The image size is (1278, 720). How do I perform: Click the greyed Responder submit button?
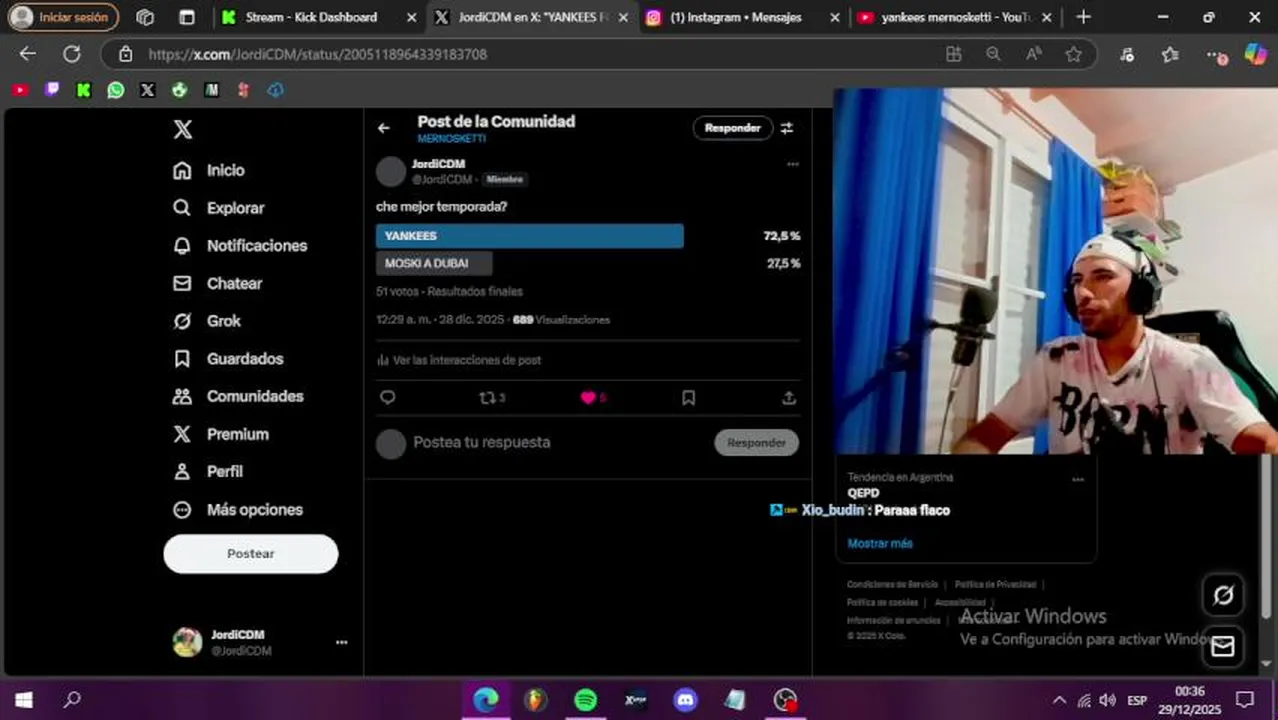tap(757, 443)
